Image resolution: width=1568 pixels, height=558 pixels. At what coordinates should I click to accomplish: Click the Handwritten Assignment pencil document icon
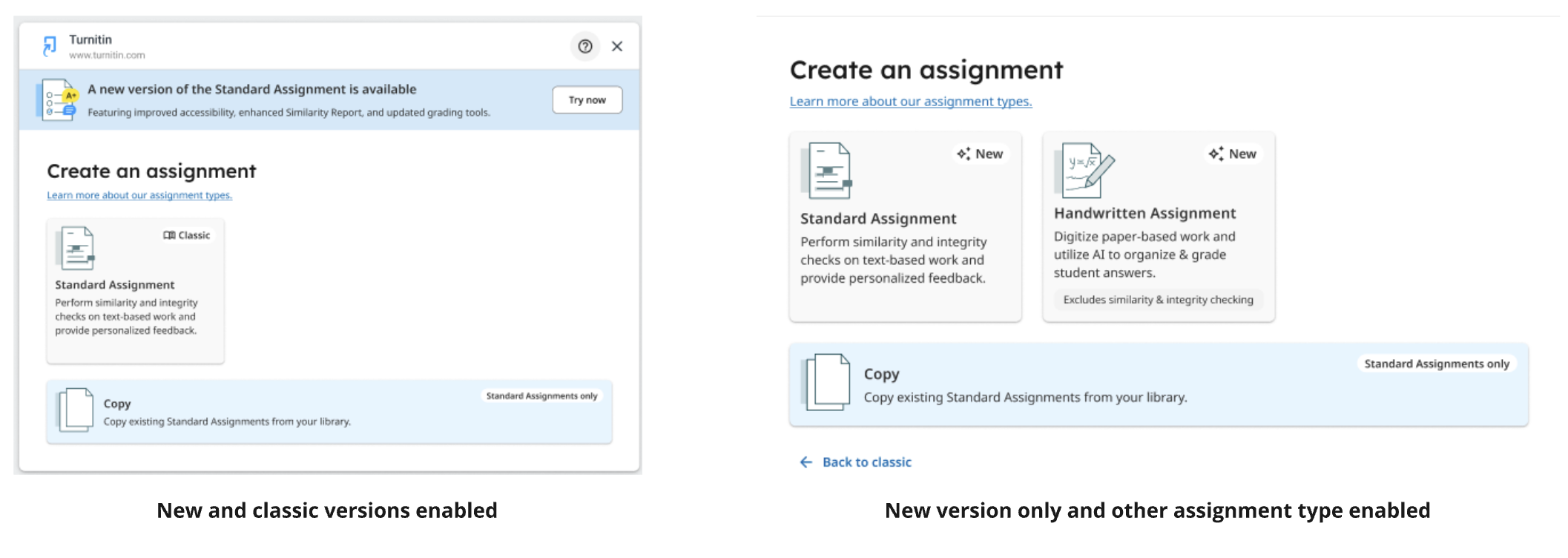1084,170
